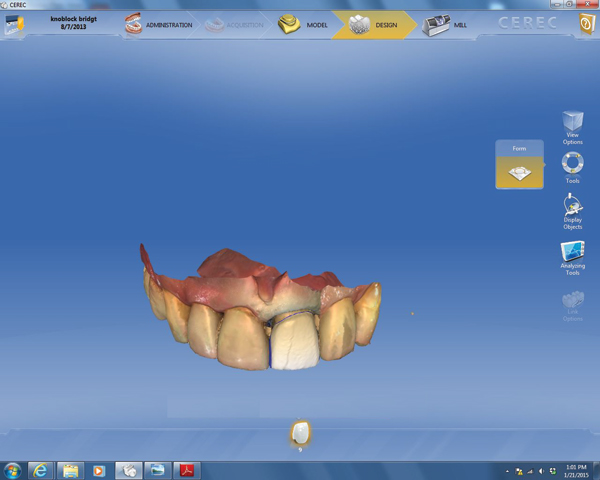Click the Link Options button
The image size is (600, 480).
coord(572,302)
